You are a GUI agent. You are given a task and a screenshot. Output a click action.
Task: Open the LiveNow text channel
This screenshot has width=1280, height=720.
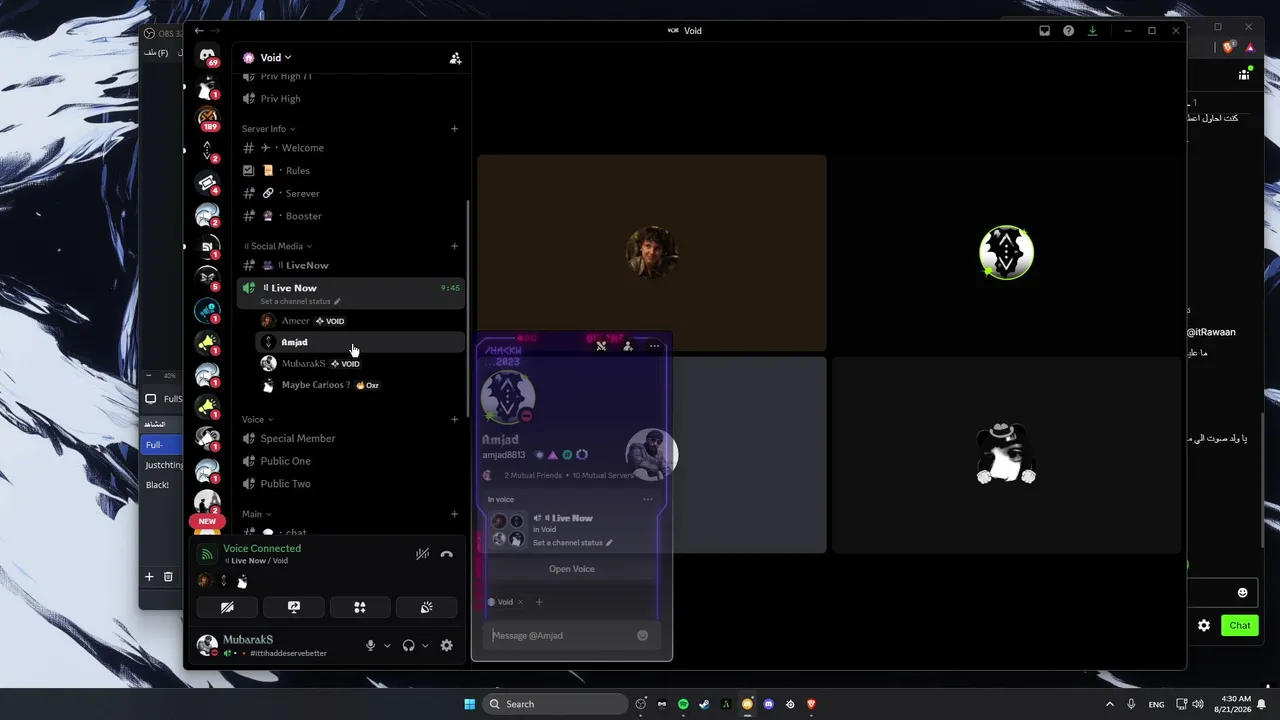[x=351, y=265]
